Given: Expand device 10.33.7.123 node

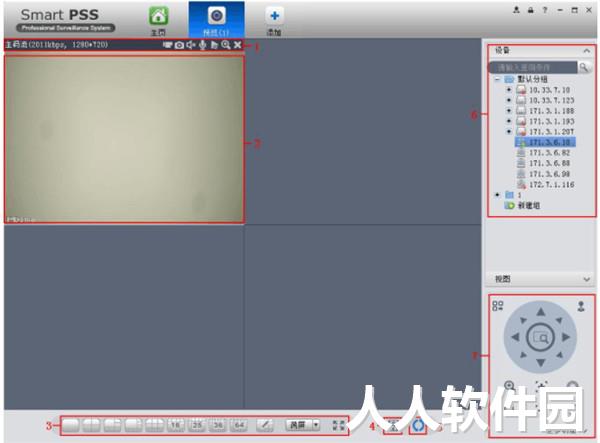Looking at the screenshot, I should pos(509,100).
